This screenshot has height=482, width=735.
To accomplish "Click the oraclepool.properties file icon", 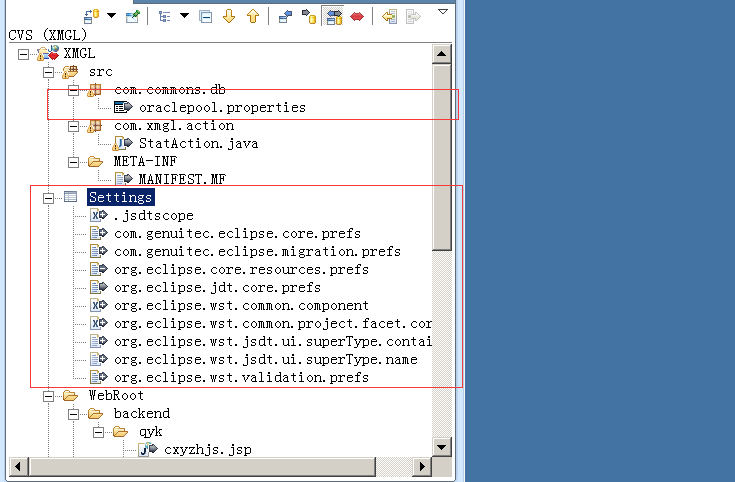I will 123,107.
